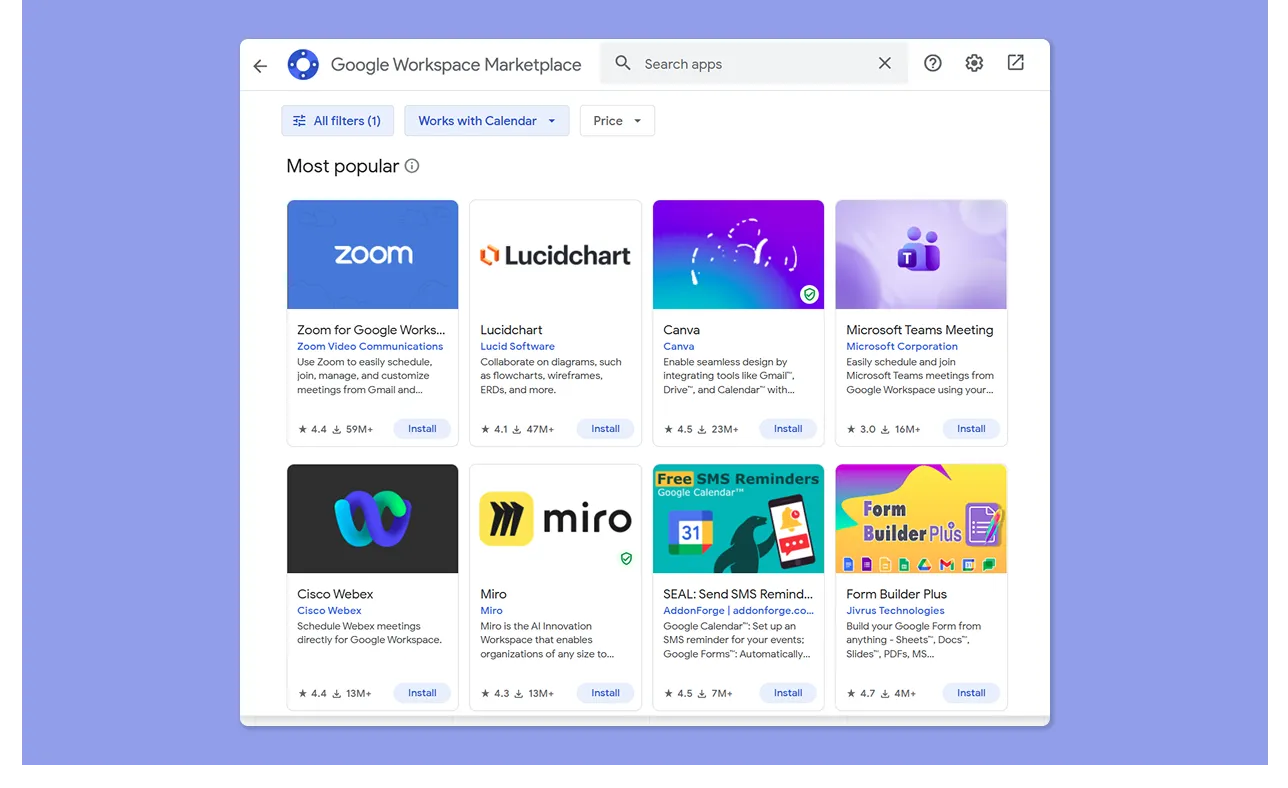Click the info icon next to Most popular
Screen dimensions: 1288x788
[411, 166]
